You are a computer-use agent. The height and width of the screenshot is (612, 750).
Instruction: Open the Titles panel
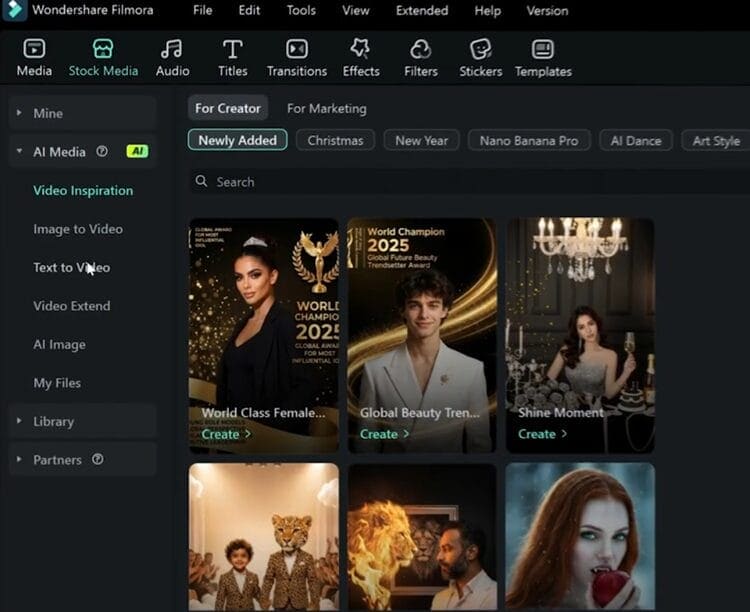coord(232,58)
